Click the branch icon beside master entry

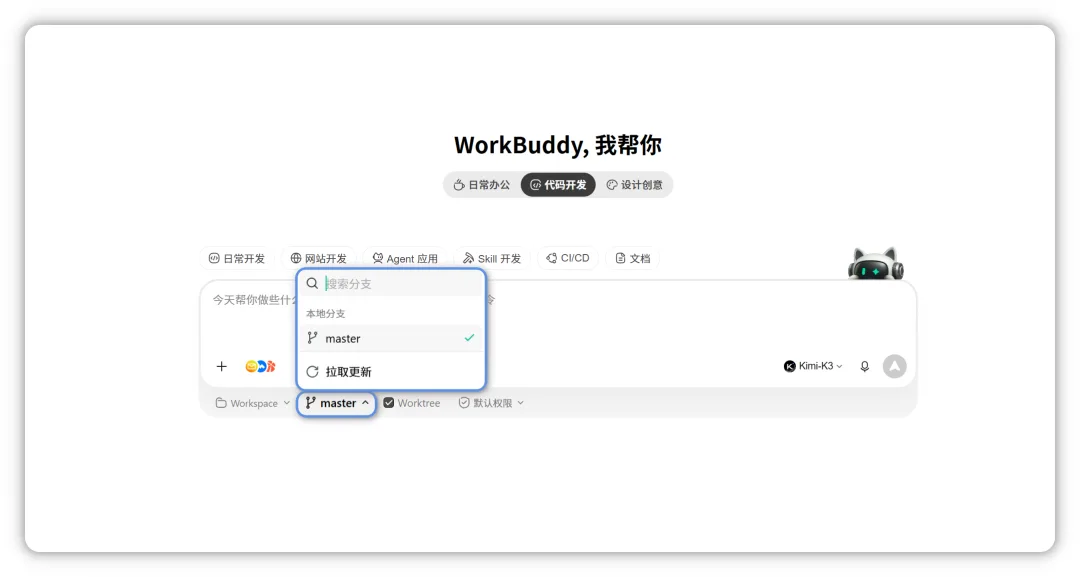tap(312, 338)
